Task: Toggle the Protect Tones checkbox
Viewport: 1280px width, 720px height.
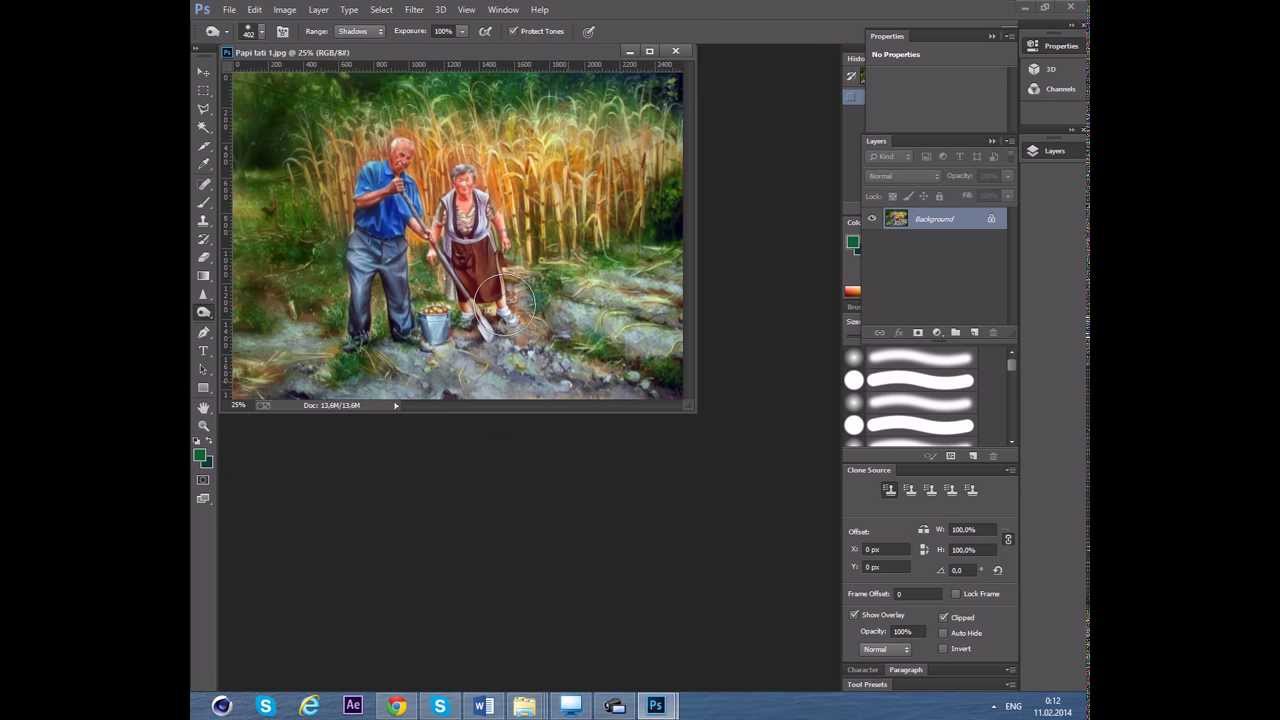Action: click(x=513, y=31)
